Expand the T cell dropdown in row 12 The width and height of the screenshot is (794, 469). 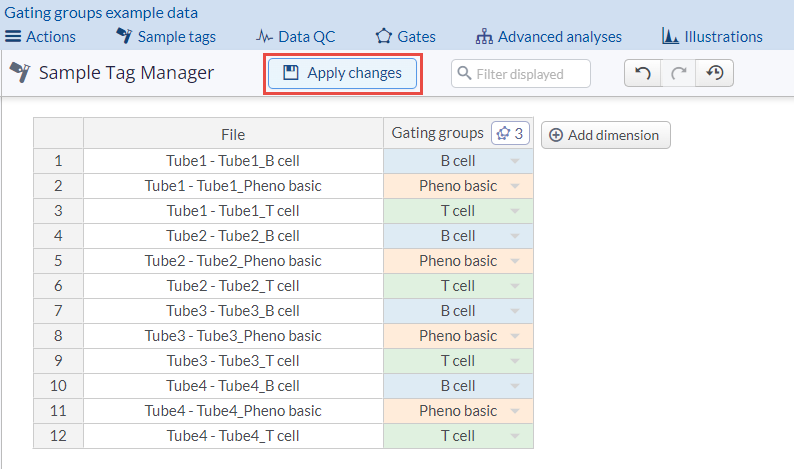pyautogui.click(x=515, y=436)
